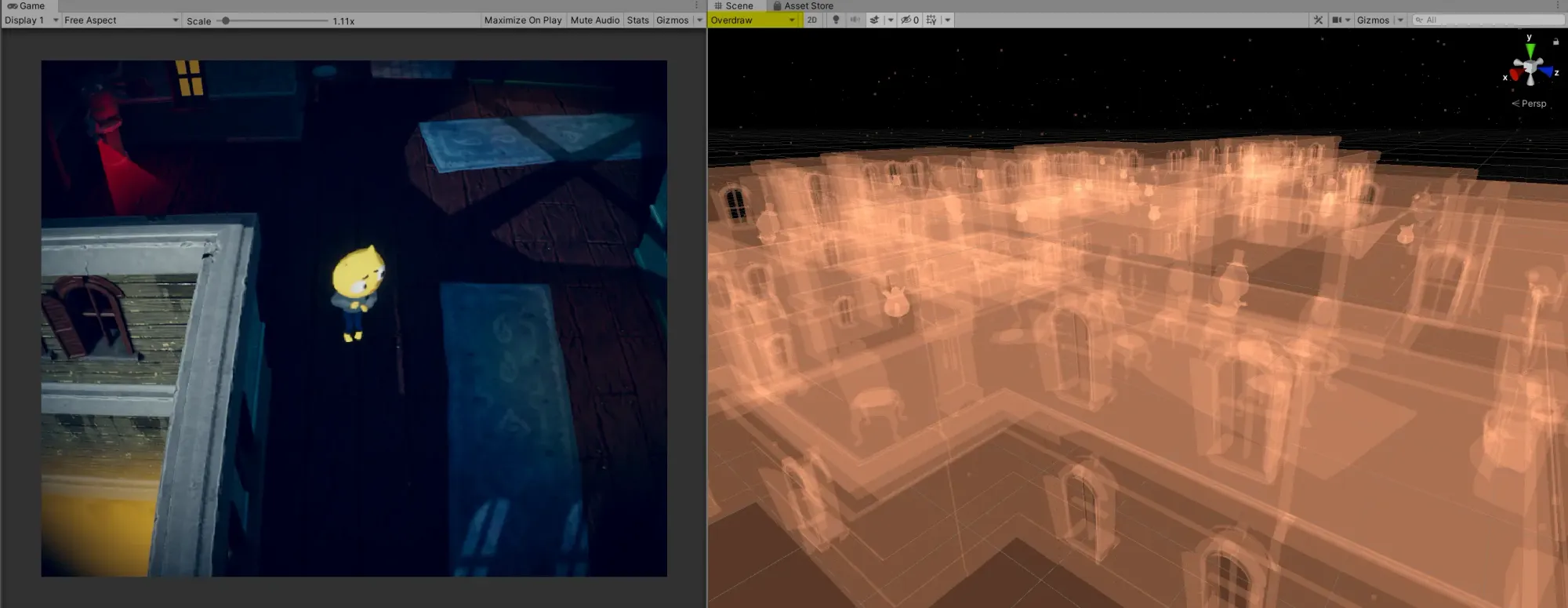1568x608 pixels.
Task: Toggle Maximize On Play
Action: 523,20
